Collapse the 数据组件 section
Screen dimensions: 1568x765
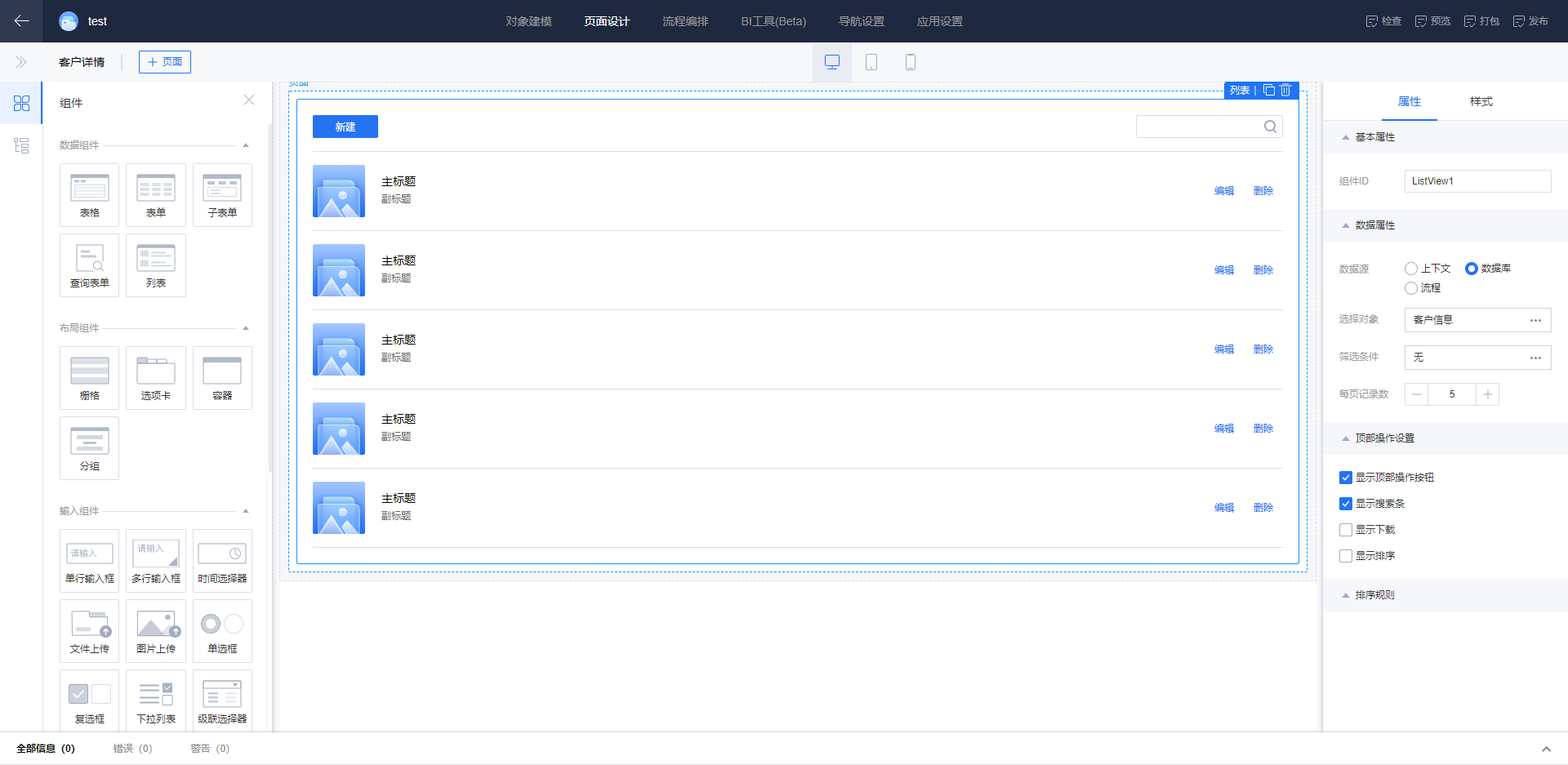tap(246, 145)
